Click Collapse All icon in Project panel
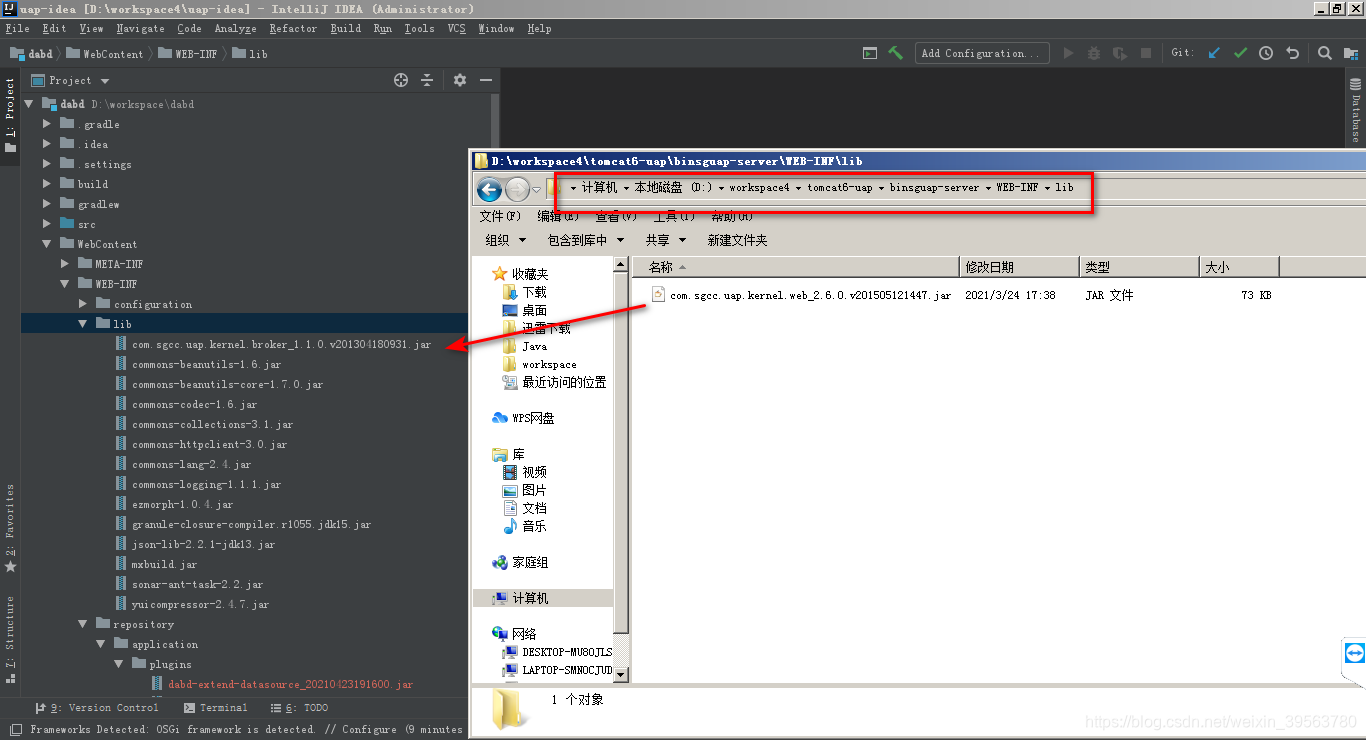 click(x=427, y=80)
